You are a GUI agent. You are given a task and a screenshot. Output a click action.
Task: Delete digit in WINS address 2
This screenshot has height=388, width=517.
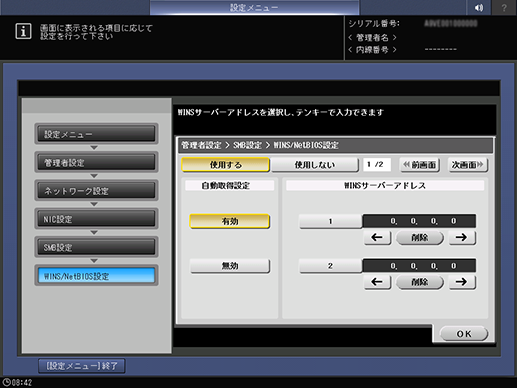click(420, 282)
